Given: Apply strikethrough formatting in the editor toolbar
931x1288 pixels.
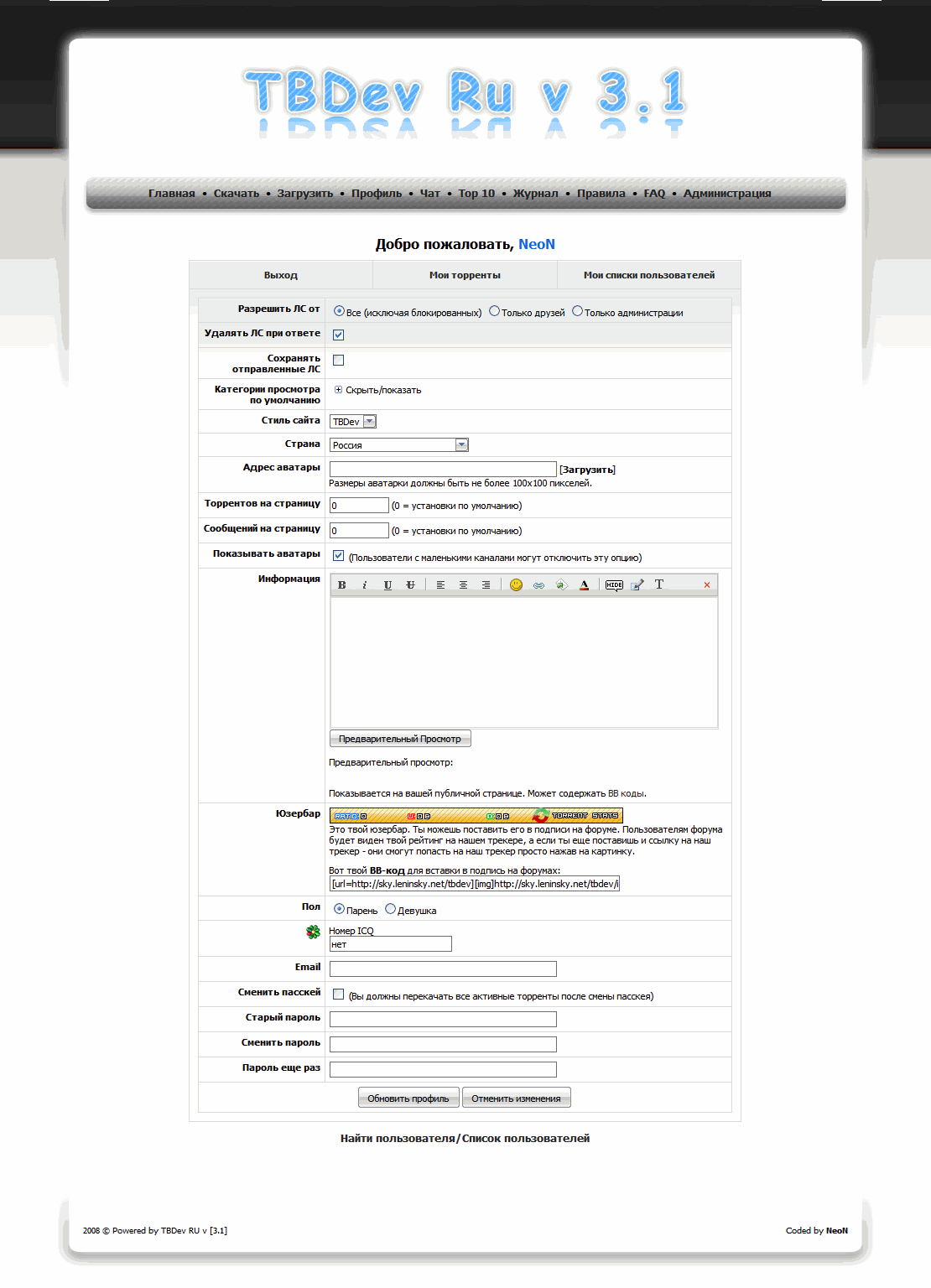Looking at the screenshot, I should coord(410,584).
